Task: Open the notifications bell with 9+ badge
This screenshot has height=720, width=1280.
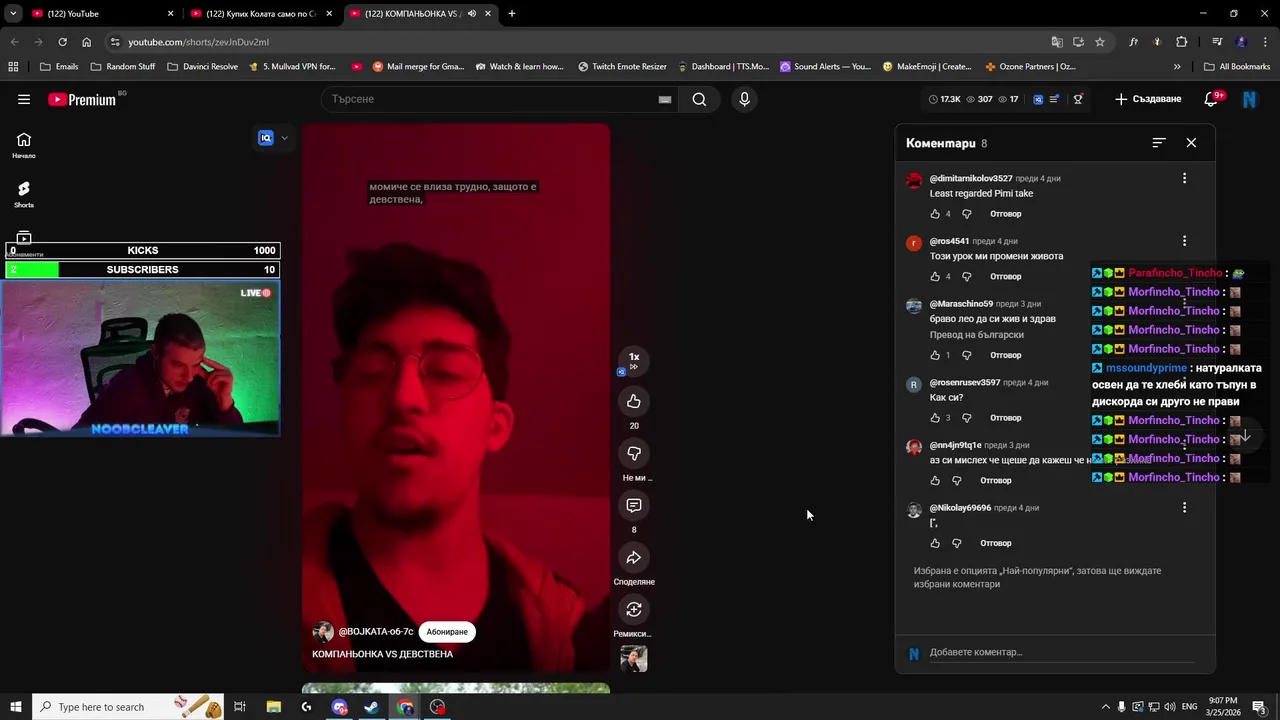Action: (x=1212, y=99)
